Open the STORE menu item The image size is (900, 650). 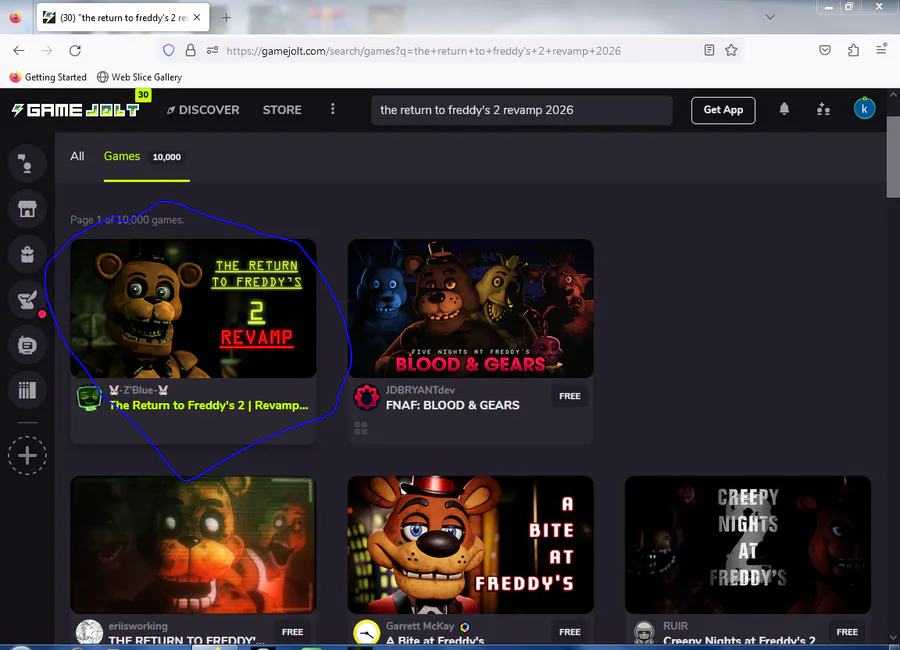click(x=282, y=110)
